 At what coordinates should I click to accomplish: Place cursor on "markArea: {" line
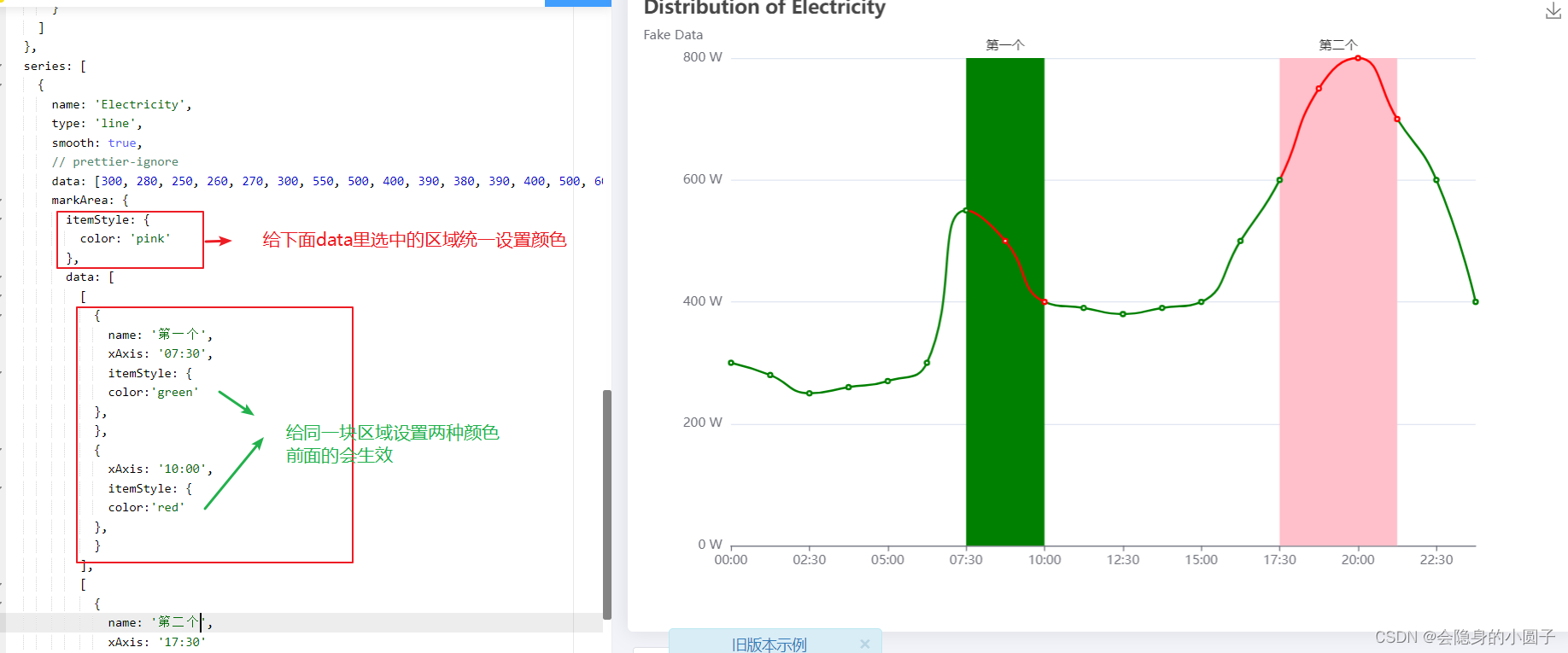click(x=90, y=201)
